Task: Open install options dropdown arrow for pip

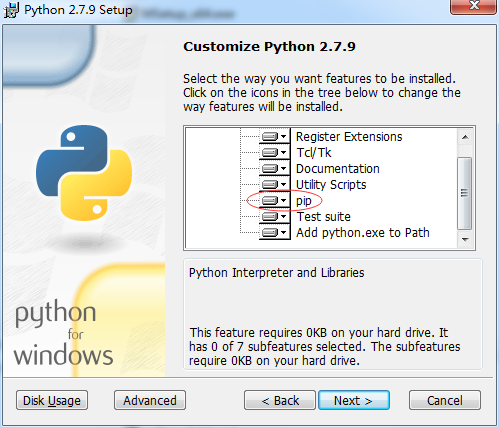Action: tap(284, 201)
